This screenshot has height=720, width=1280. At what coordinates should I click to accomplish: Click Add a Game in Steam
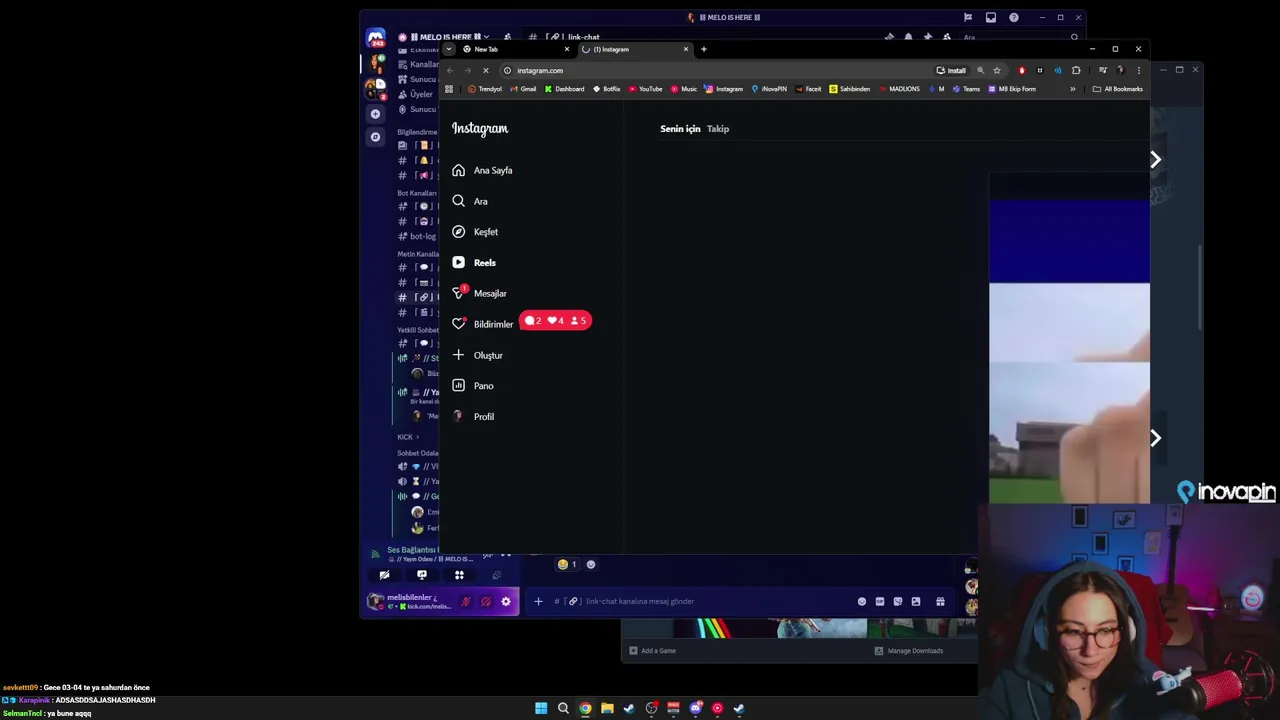pyautogui.click(x=652, y=651)
